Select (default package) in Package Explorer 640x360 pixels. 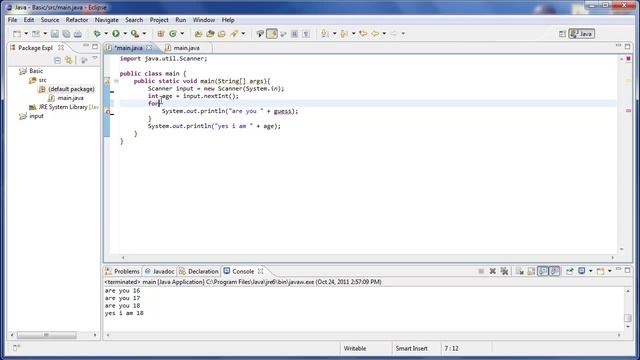click(x=71, y=89)
